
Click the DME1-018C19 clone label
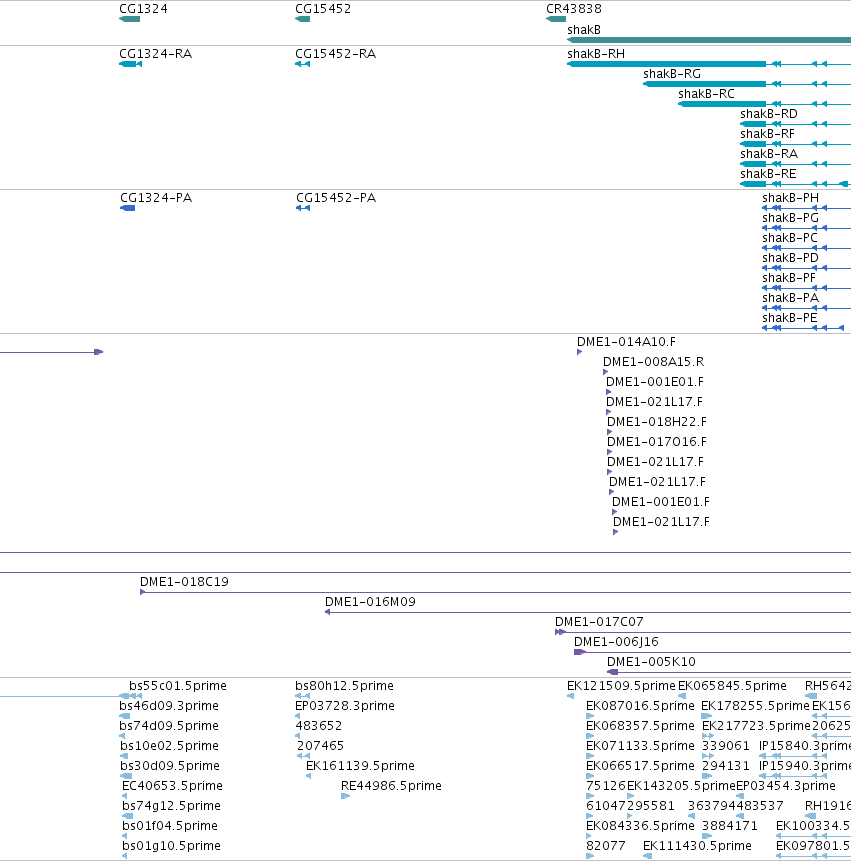click(x=184, y=582)
